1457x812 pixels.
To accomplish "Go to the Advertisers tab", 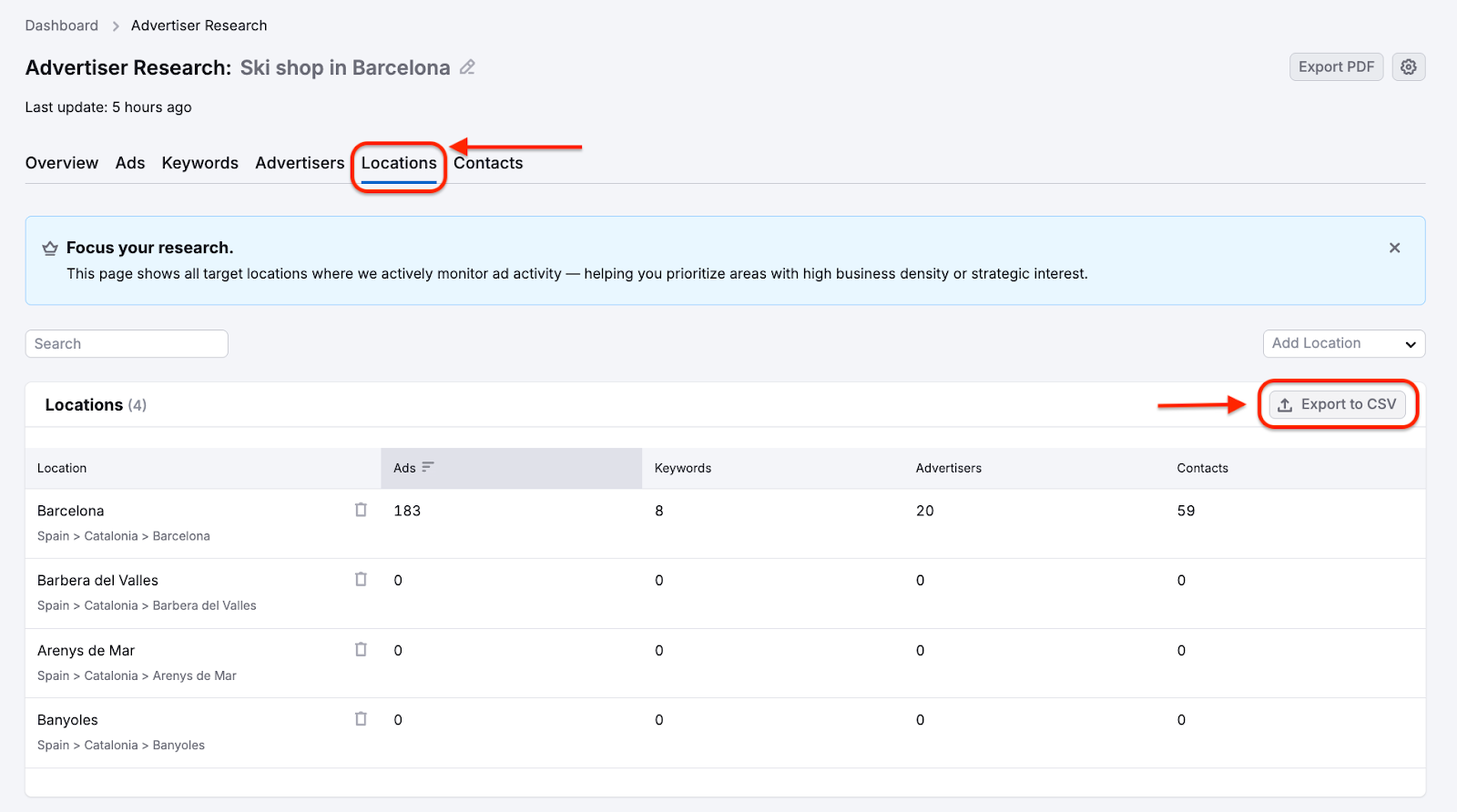I will tap(300, 163).
